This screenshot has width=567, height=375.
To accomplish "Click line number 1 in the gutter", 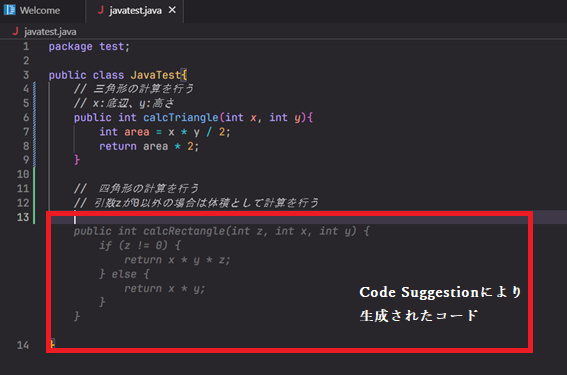I will [x=26, y=46].
